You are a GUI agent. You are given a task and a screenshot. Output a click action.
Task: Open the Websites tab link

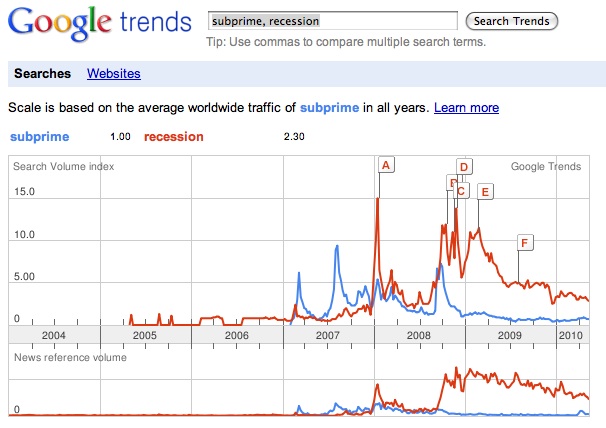coord(114,74)
